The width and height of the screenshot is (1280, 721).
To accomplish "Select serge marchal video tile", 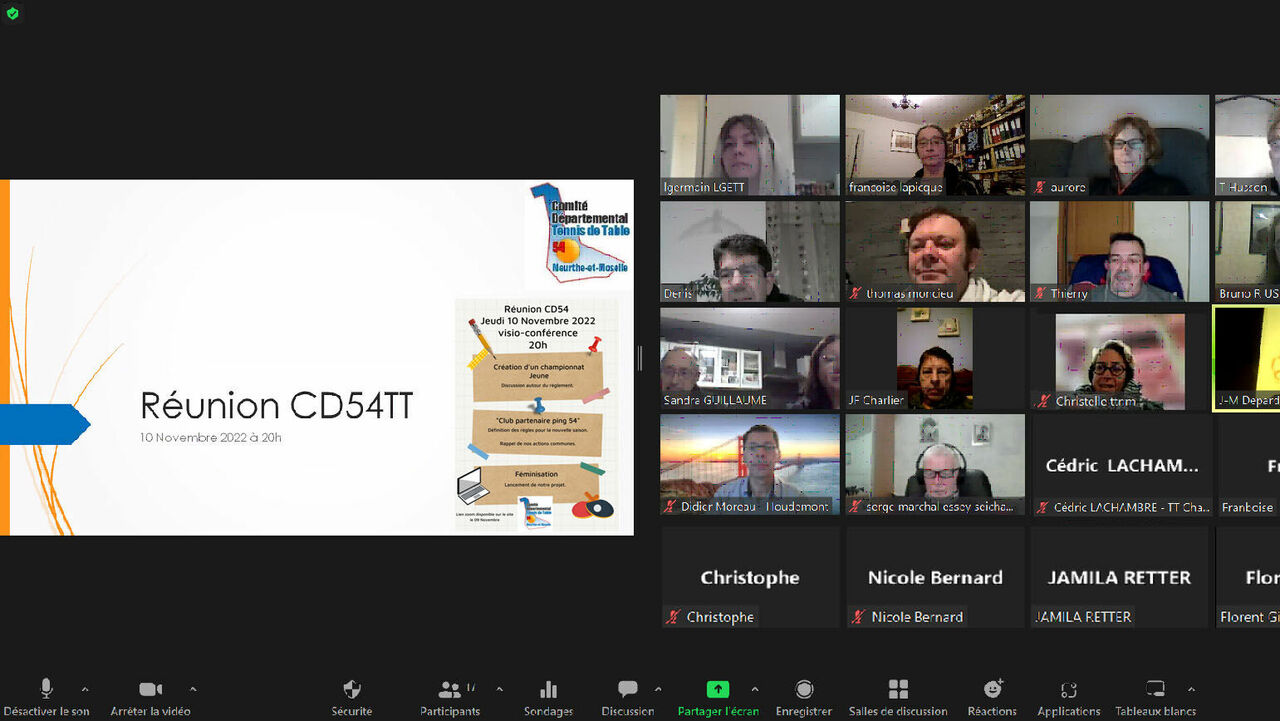I will (x=935, y=465).
